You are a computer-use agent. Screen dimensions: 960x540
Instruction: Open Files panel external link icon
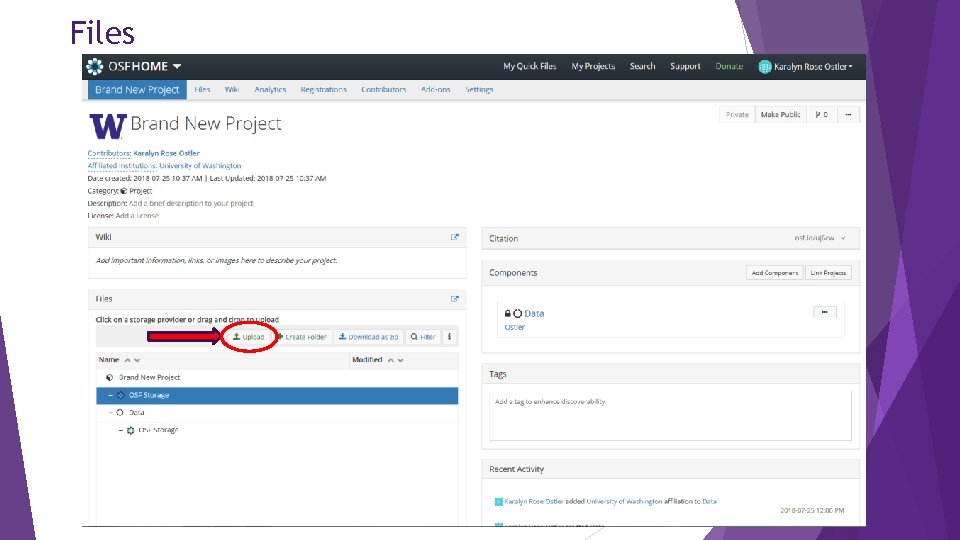[x=454, y=299]
